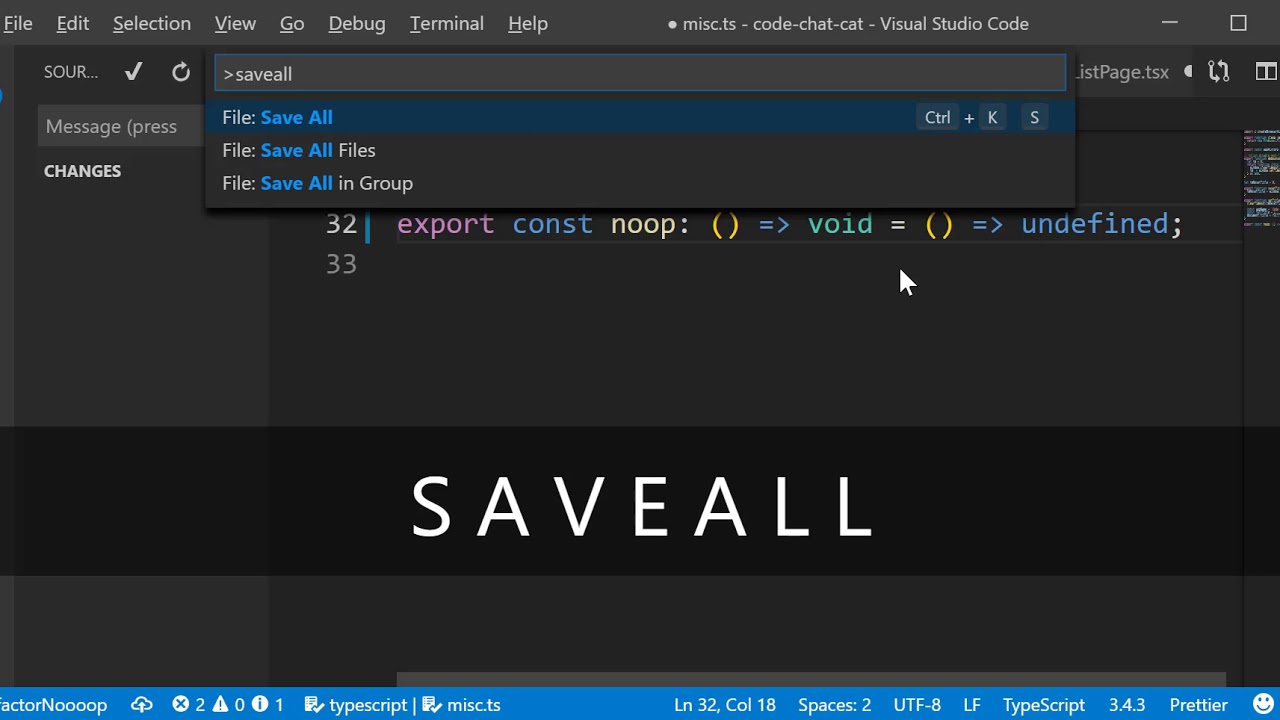Split the editor with the split icon

(x=1266, y=72)
